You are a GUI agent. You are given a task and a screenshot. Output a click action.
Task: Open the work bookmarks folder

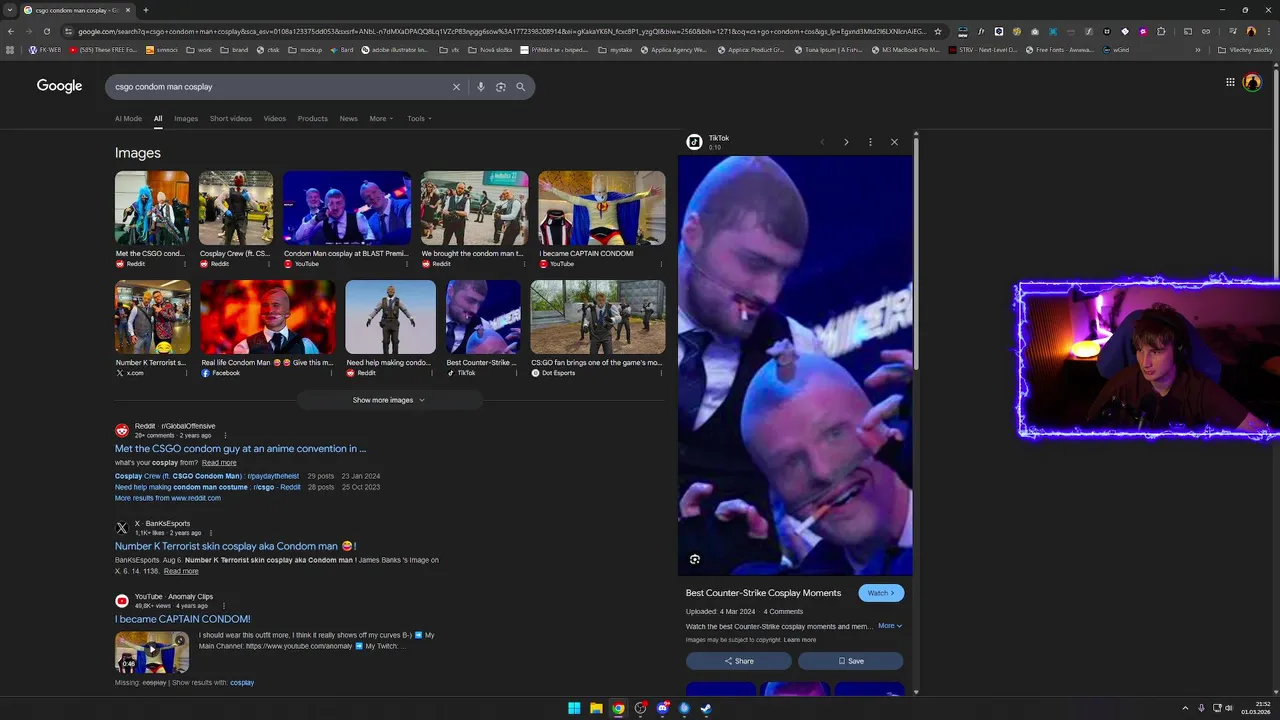pos(199,49)
